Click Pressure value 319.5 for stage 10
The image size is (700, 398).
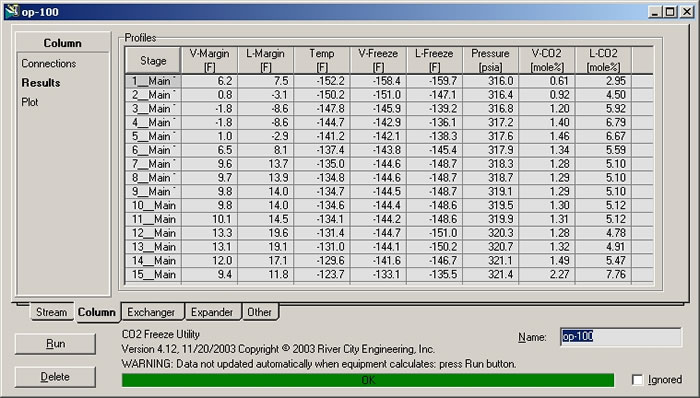pyautogui.click(x=491, y=206)
